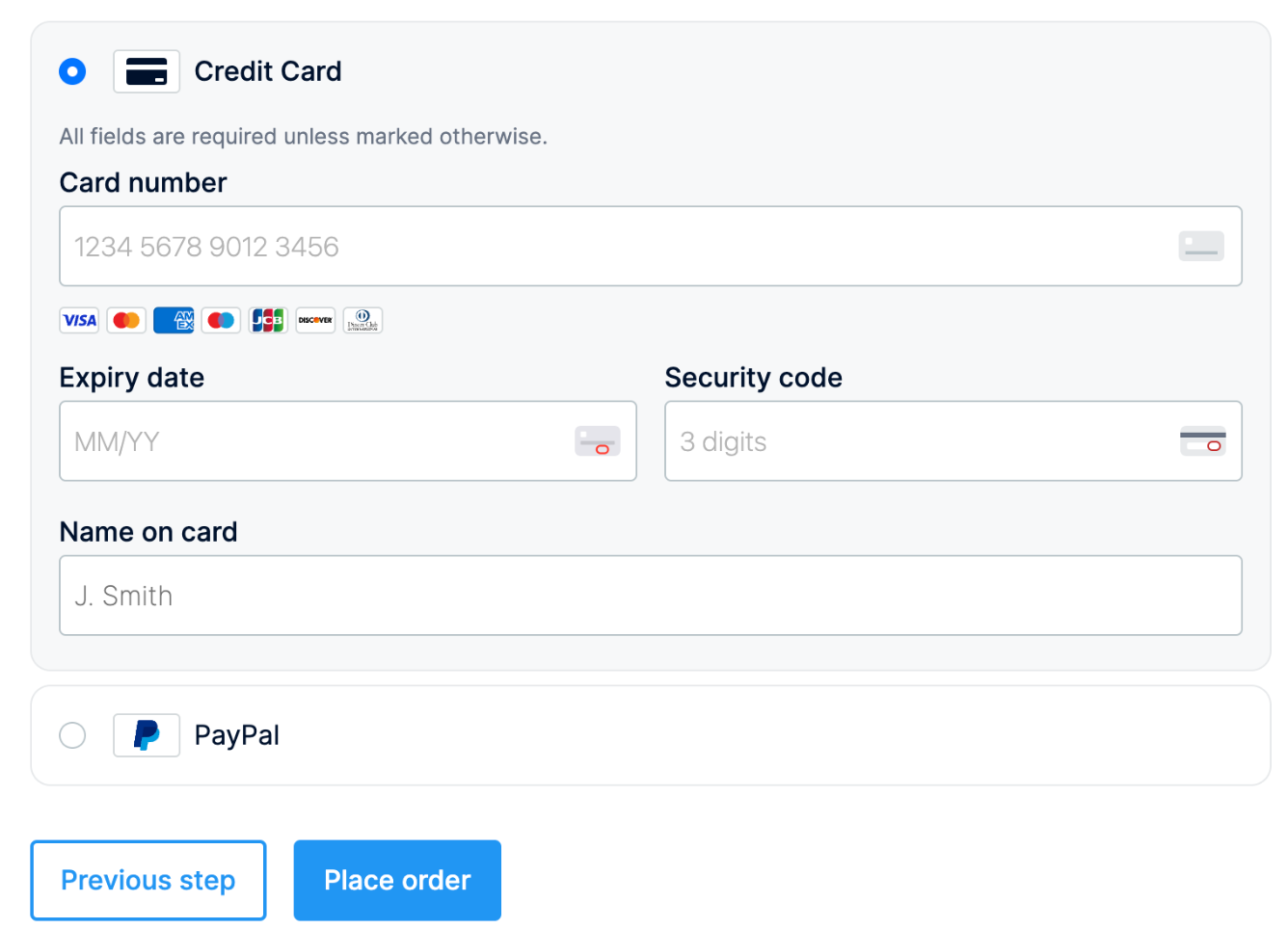Viewport: 1288px width, 929px height.
Task: Focus the Expiry date MM/YY field
Action: click(348, 441)
